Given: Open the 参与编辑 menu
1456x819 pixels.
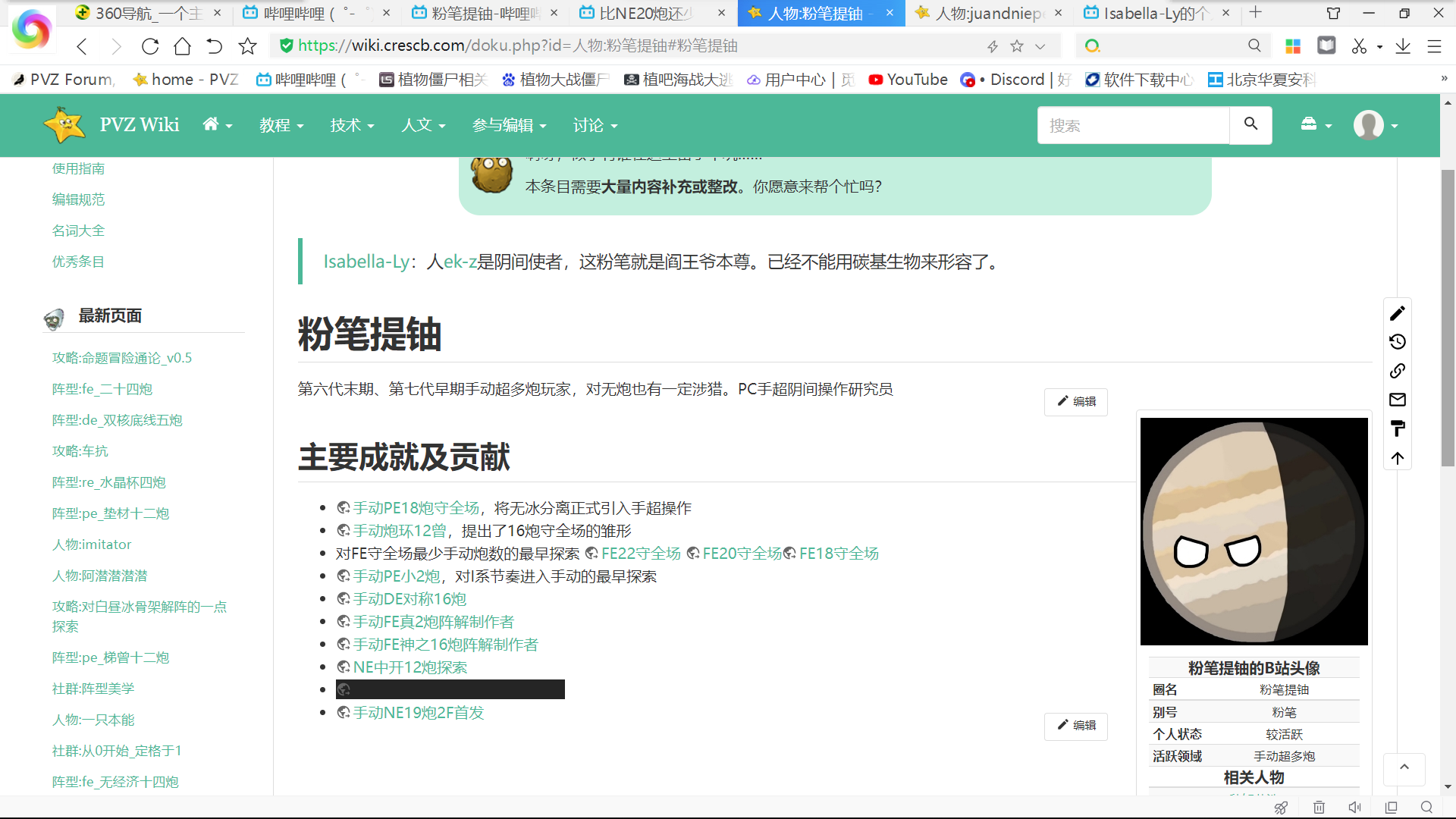Looking at the screenshot, I should (x=507, y=125).
